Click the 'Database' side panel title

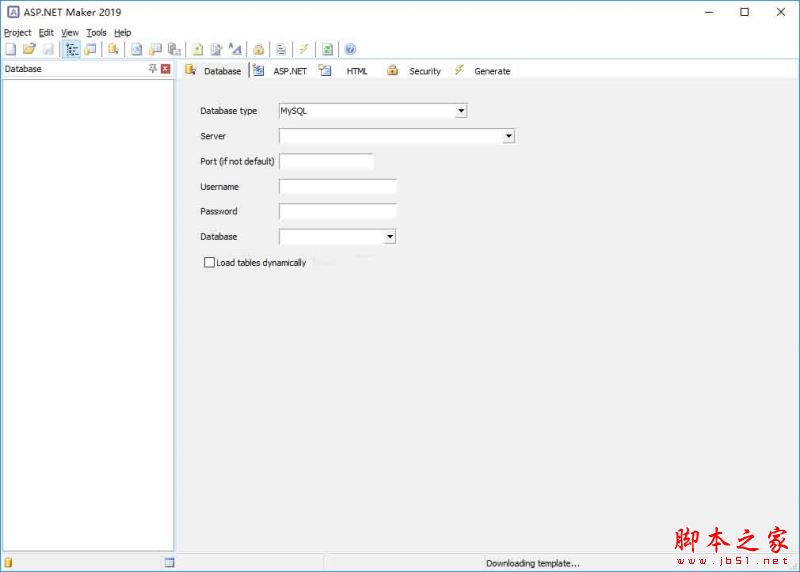[x=23, y=69]
